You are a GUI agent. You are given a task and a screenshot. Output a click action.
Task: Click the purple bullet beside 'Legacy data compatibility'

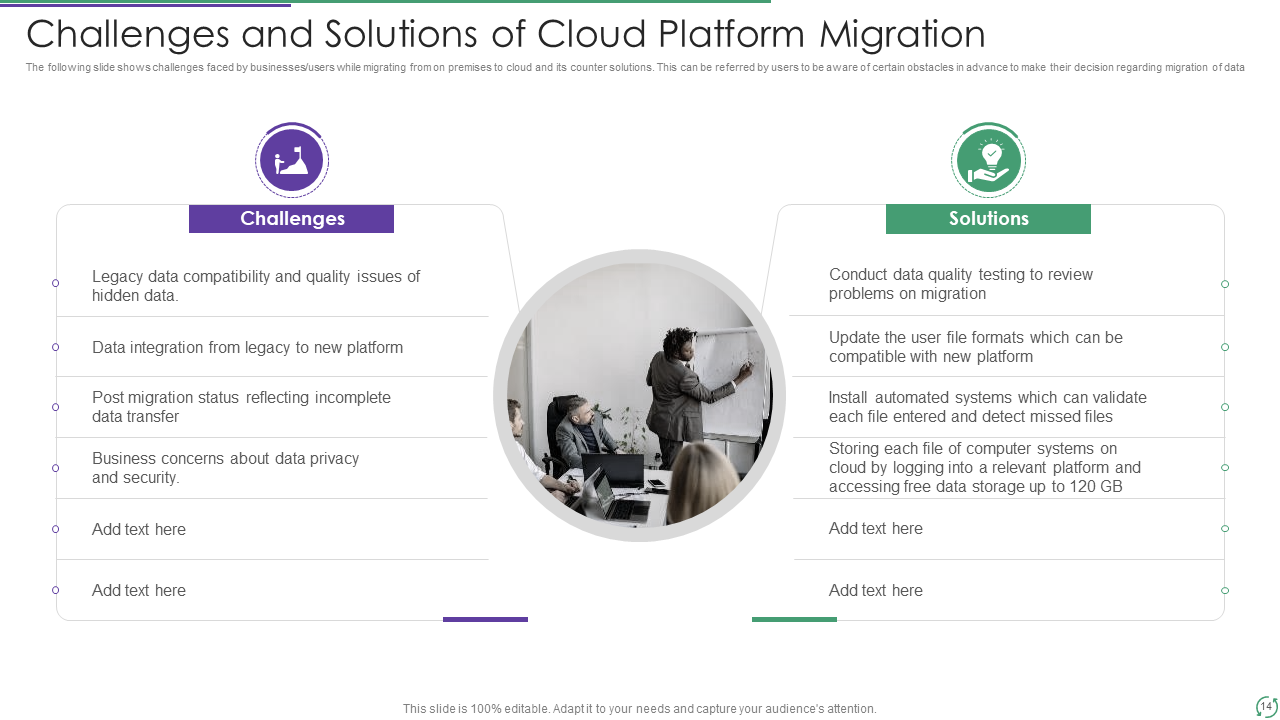click(56, 283)
